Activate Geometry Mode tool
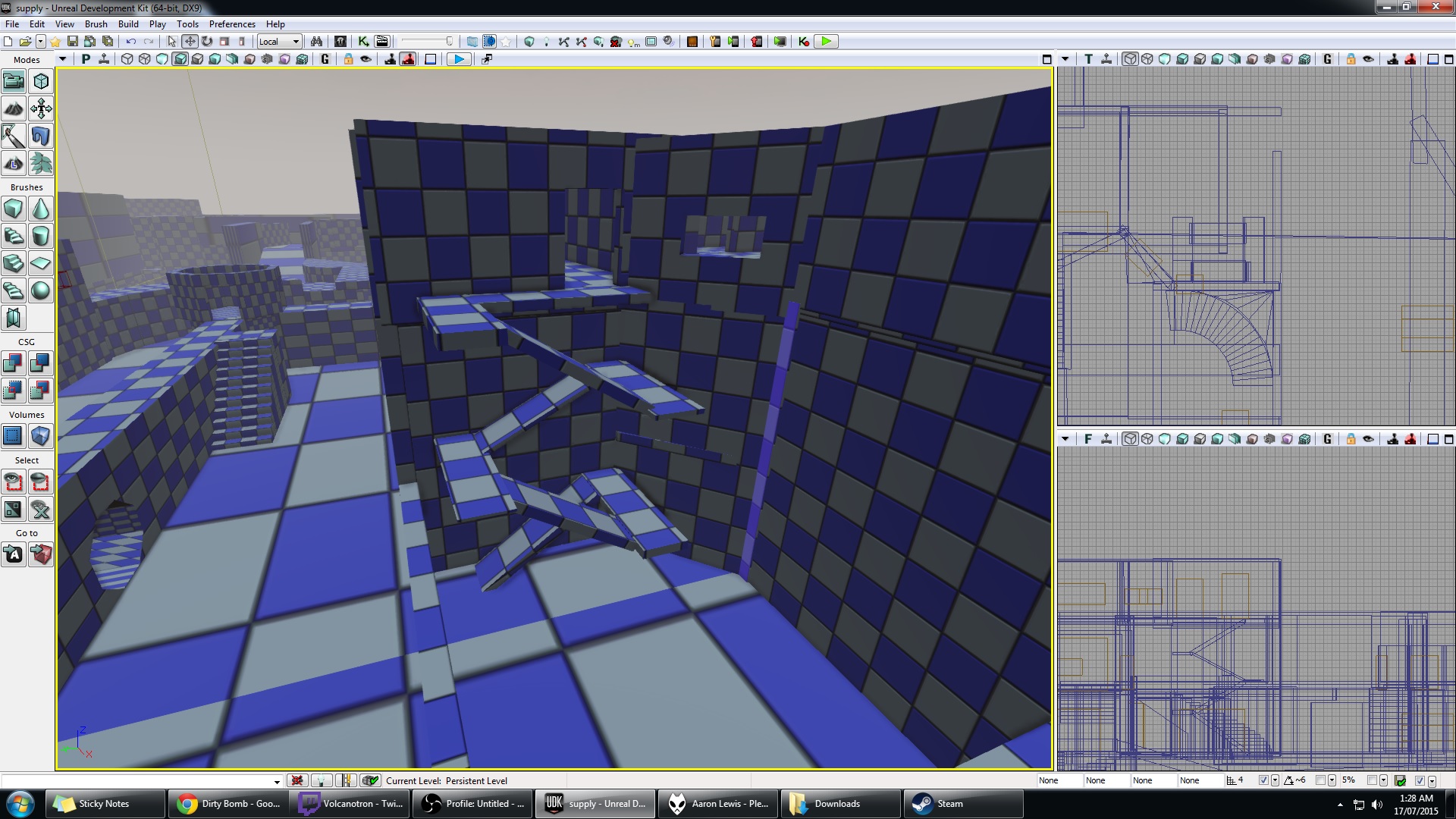Image resolution: width=1456 pixels, height=819 pixels. pos(40,81)
